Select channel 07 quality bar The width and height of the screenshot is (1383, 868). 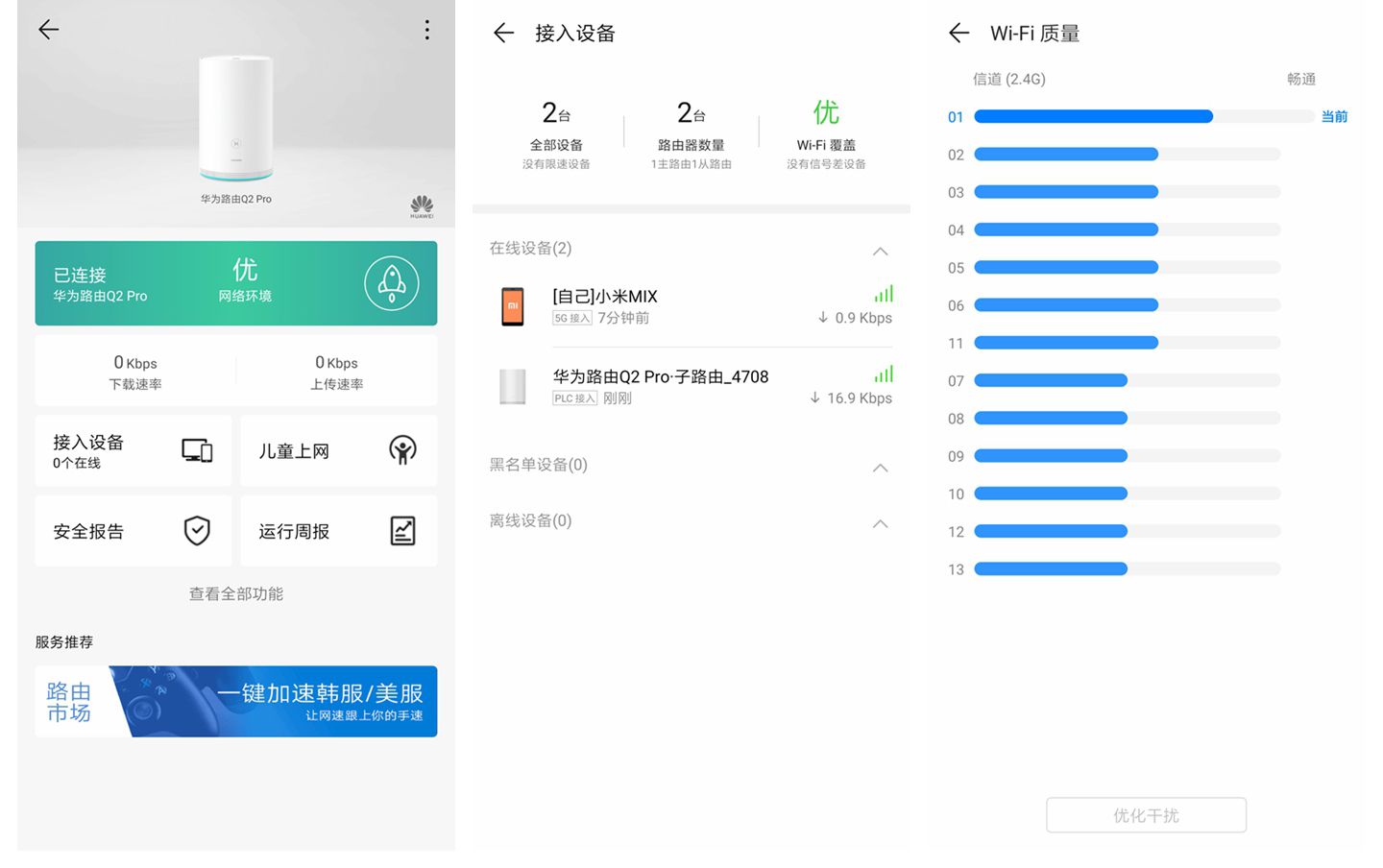(x=1128, y=380)
